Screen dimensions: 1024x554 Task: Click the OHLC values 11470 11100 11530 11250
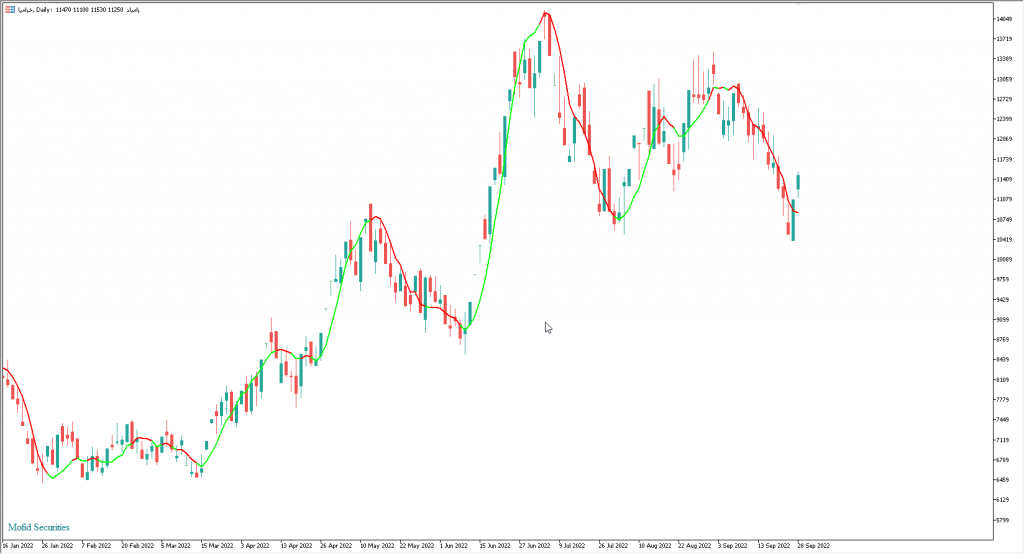coord(89,10)
